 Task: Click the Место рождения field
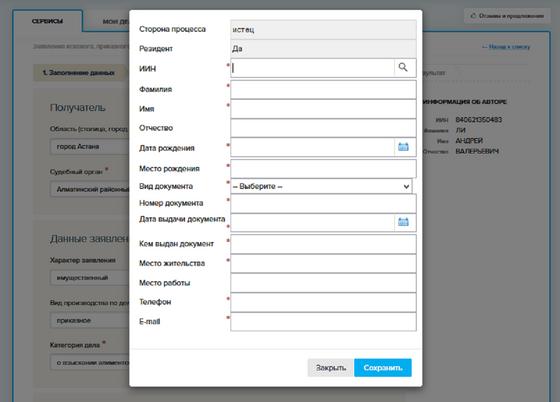(x=323, y=169)
